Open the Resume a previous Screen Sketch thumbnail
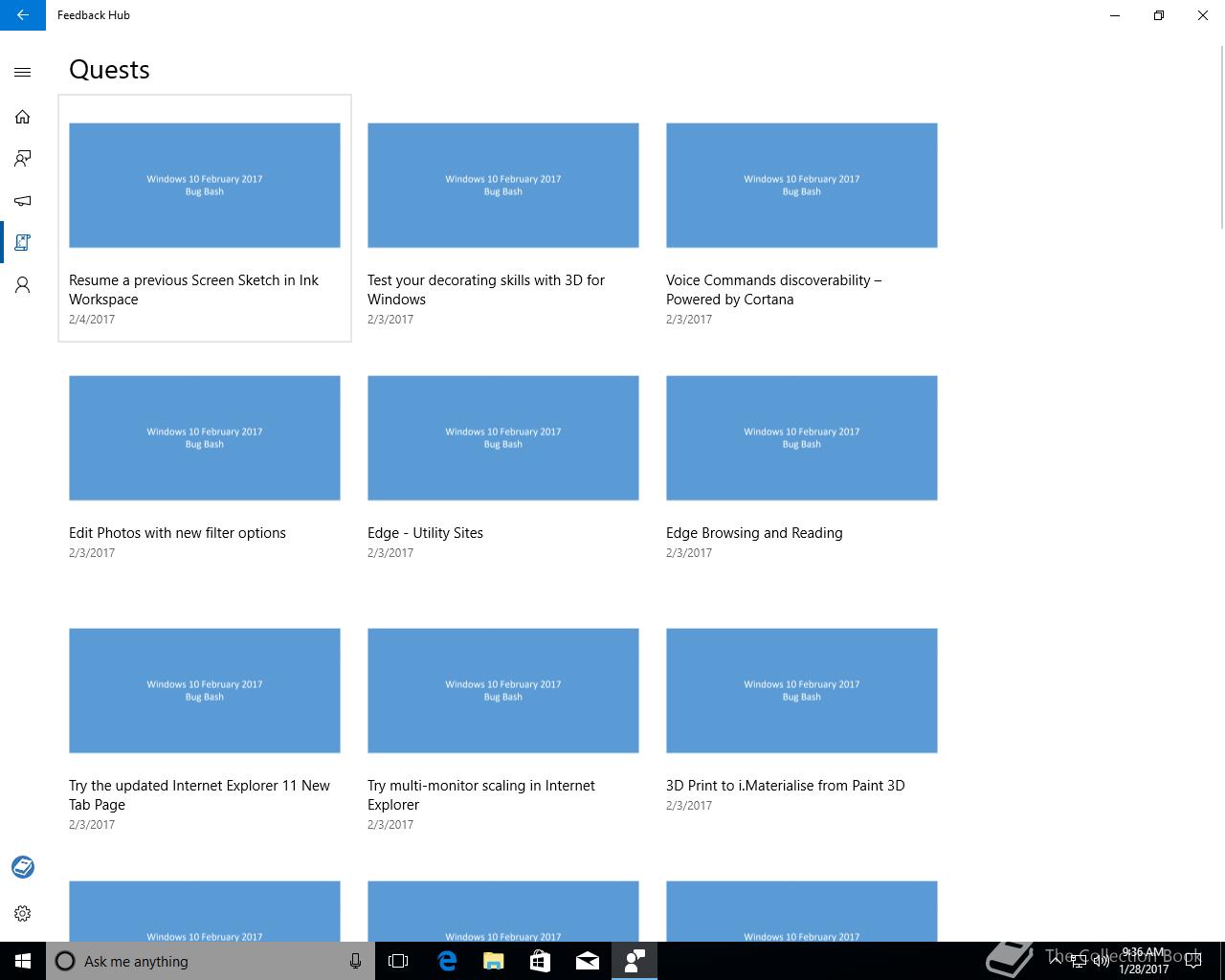Image resolution: width=1225 pixels, height=980 pixels. pos(205,185)
